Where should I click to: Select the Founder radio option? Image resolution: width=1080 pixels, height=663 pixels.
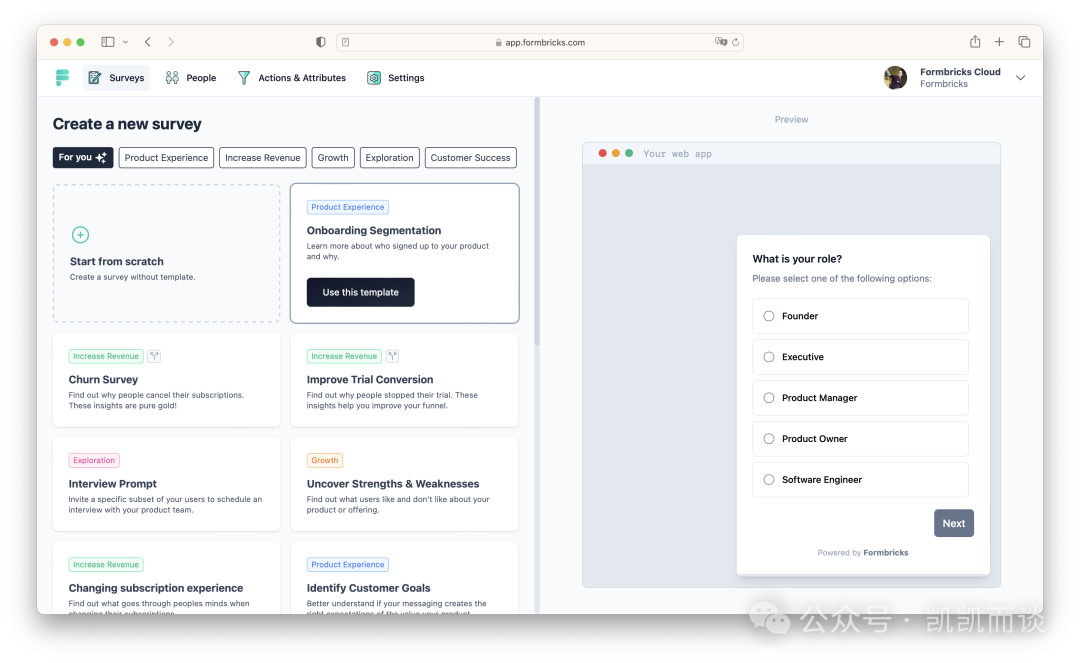[x=769, y=316]
